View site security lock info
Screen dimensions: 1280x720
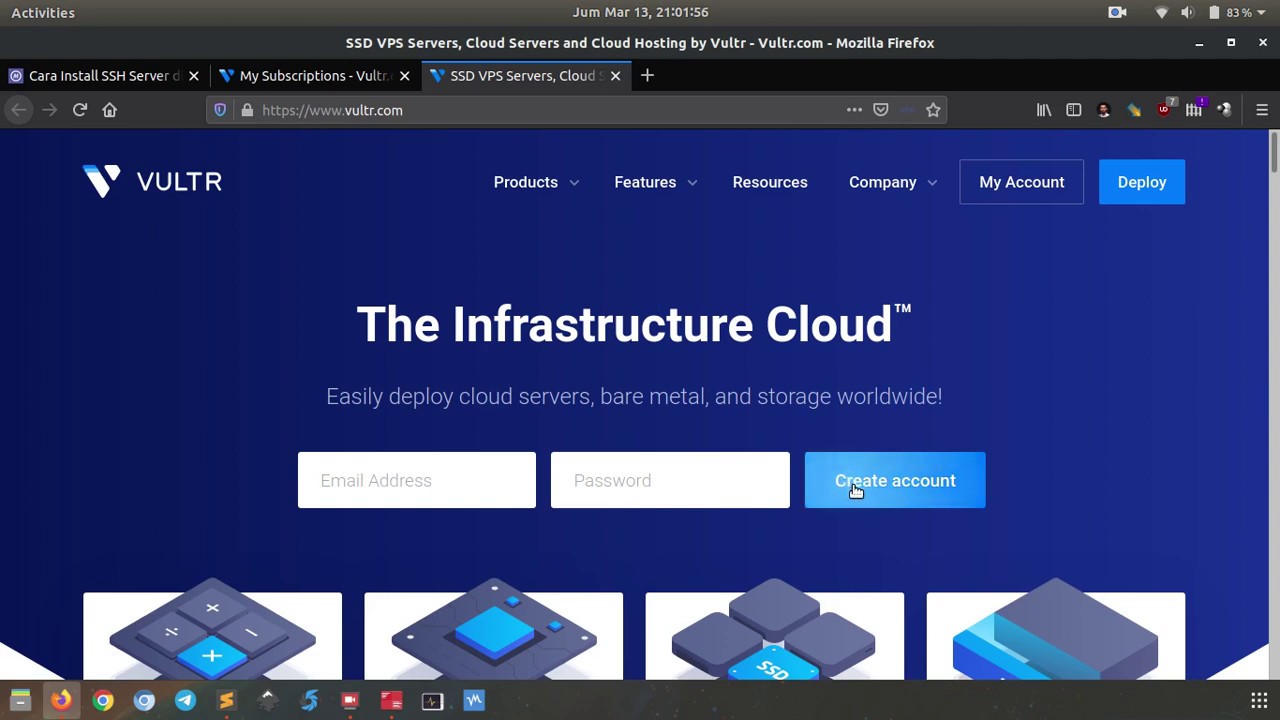(247, 110)
